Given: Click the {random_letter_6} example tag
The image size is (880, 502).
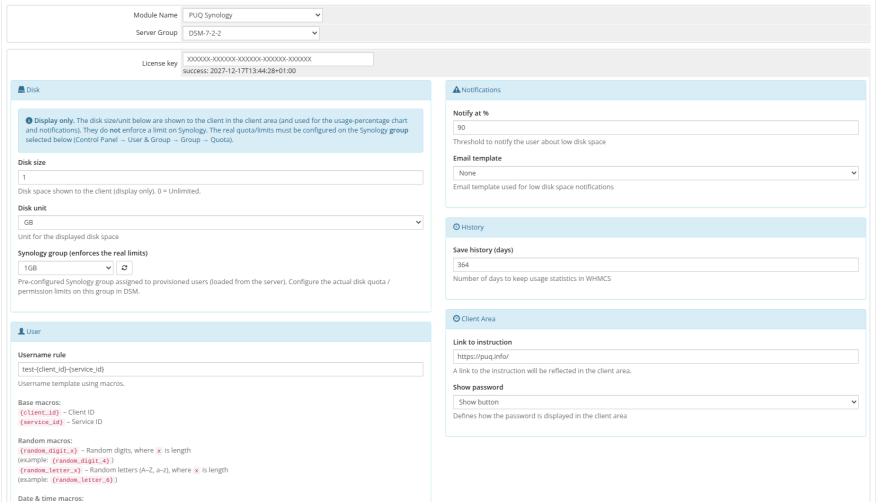Looking at the screenshot, I should pyautogui.click(x=83, y=480).
